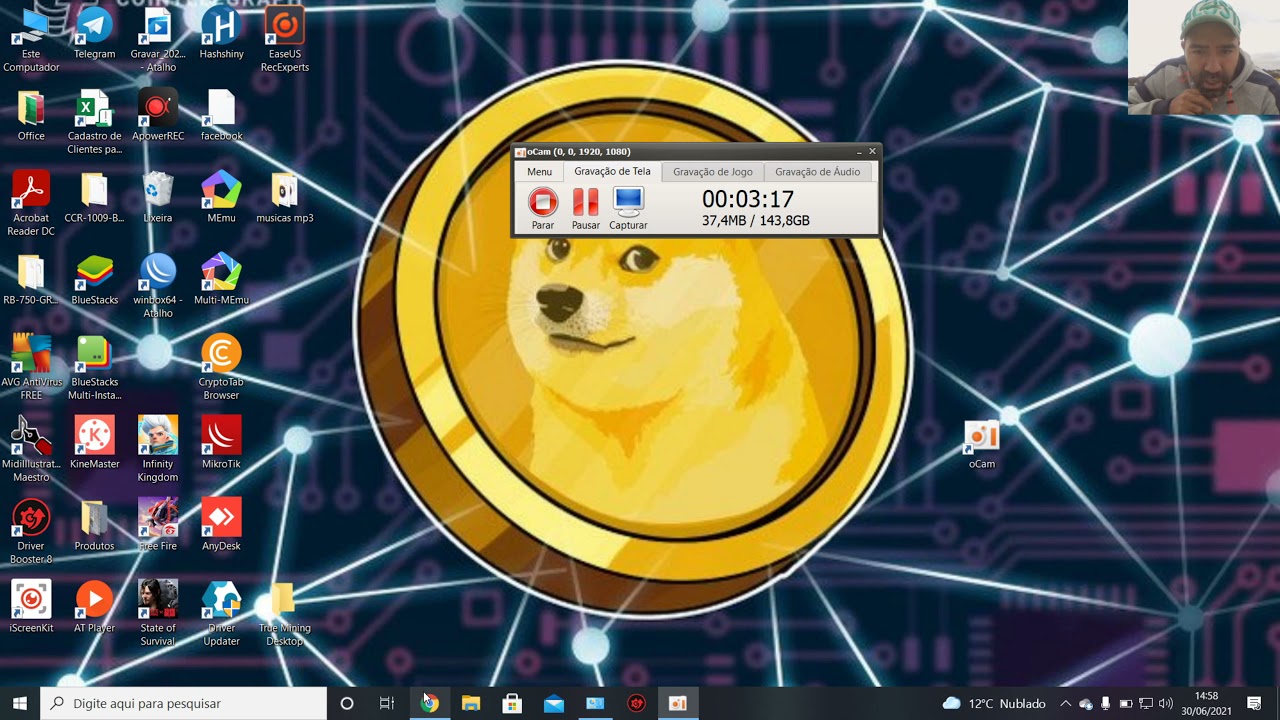Image resolution: width=1280 pixels, height=720 pixels.
Task: Launch Telegram from the desktop
Action: tap(94, 34)
